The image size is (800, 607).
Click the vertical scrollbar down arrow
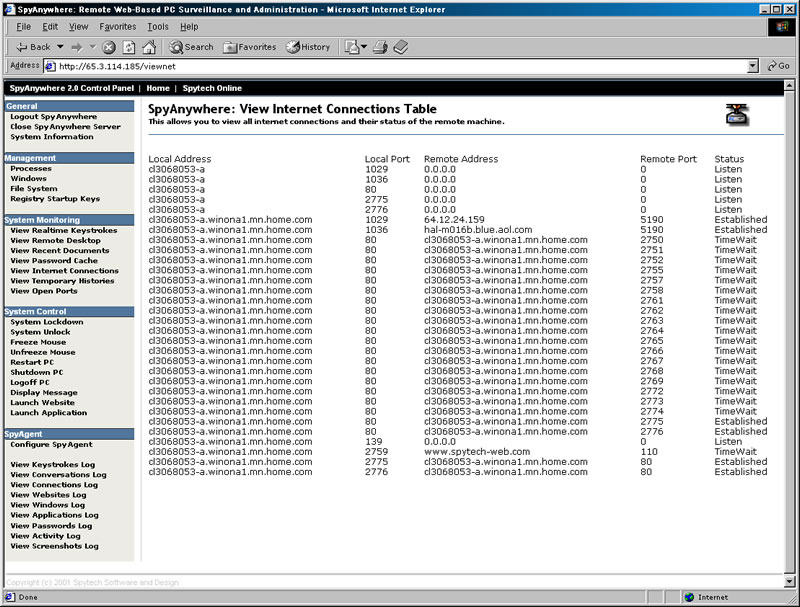(x=789, y=581)
